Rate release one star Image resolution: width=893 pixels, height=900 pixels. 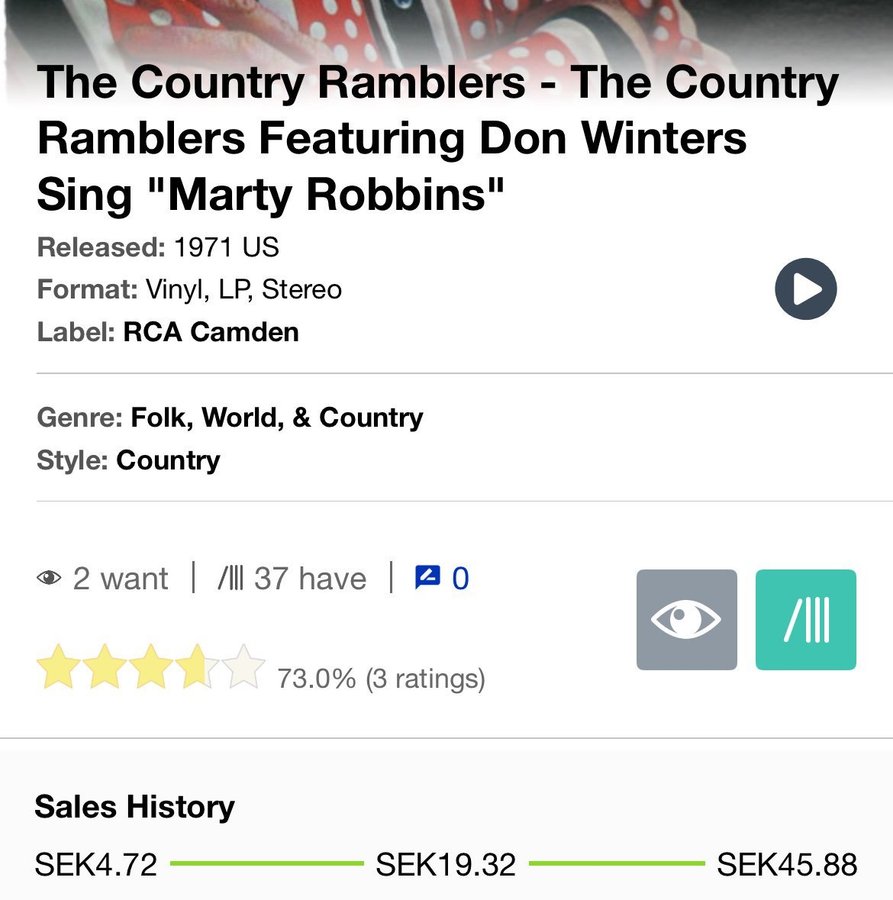click(57, 668)
